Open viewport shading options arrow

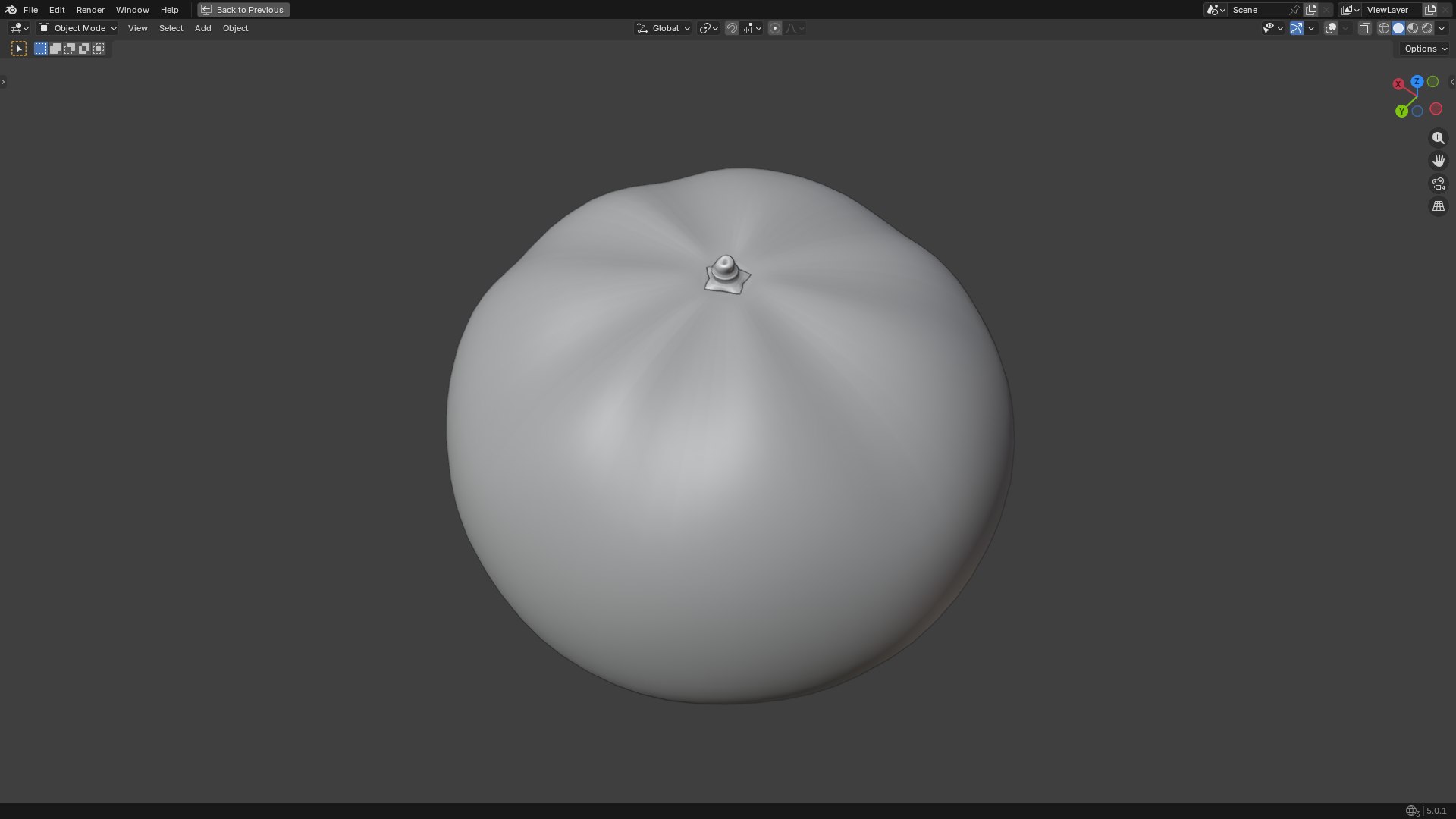[x=1442, y=28]
